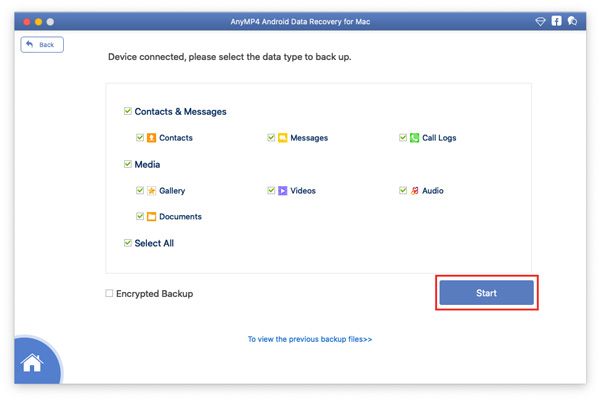Screen dimensions: 600x400
Task: Click the Messages label
Action: 309,138
